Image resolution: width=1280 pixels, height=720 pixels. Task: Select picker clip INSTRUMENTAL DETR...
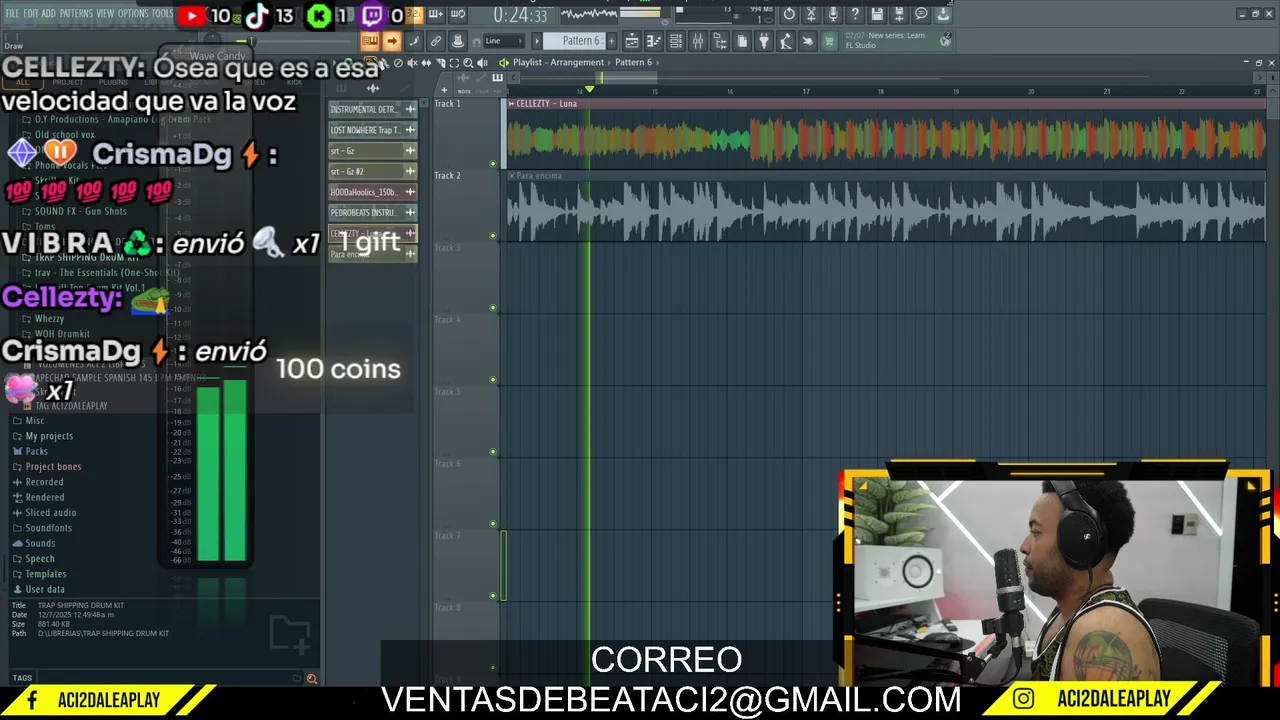[373, 109]
